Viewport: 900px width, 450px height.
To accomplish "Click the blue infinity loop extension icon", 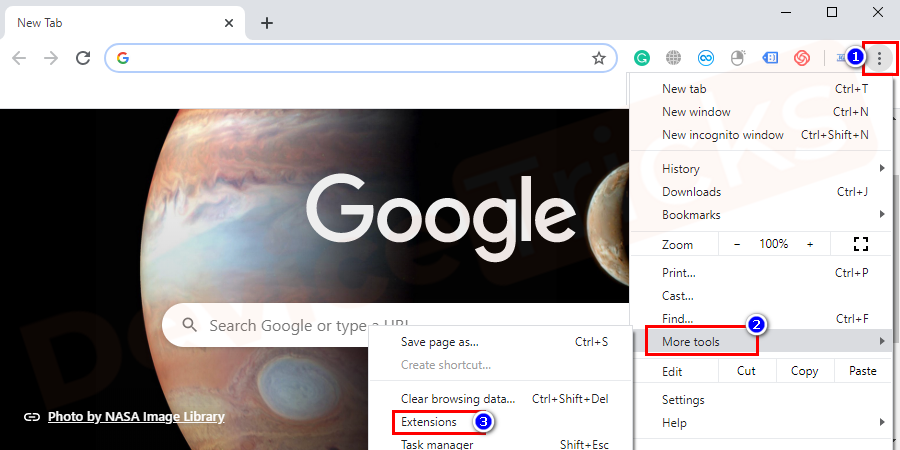I will click(705, 57).
